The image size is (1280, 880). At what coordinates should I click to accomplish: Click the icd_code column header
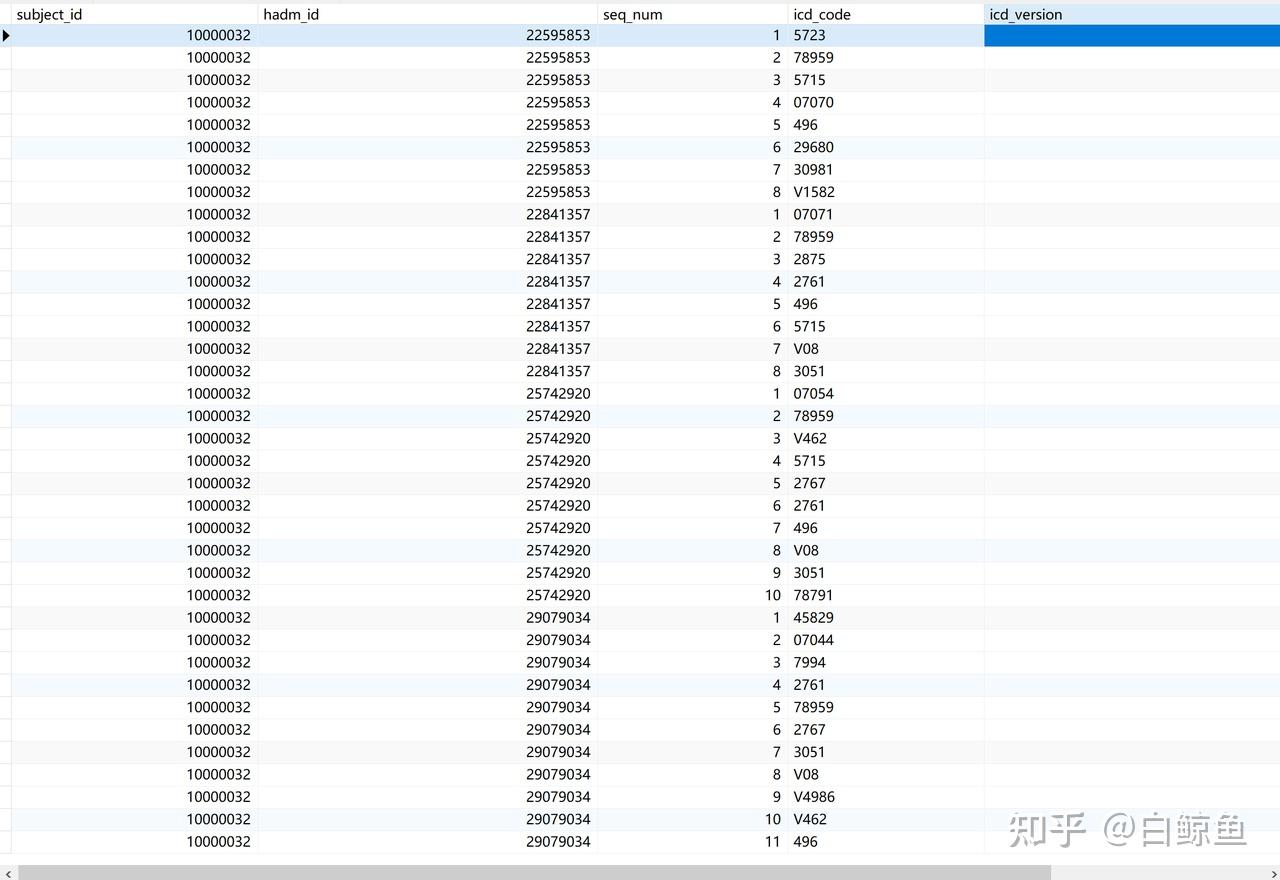point(886,14)
